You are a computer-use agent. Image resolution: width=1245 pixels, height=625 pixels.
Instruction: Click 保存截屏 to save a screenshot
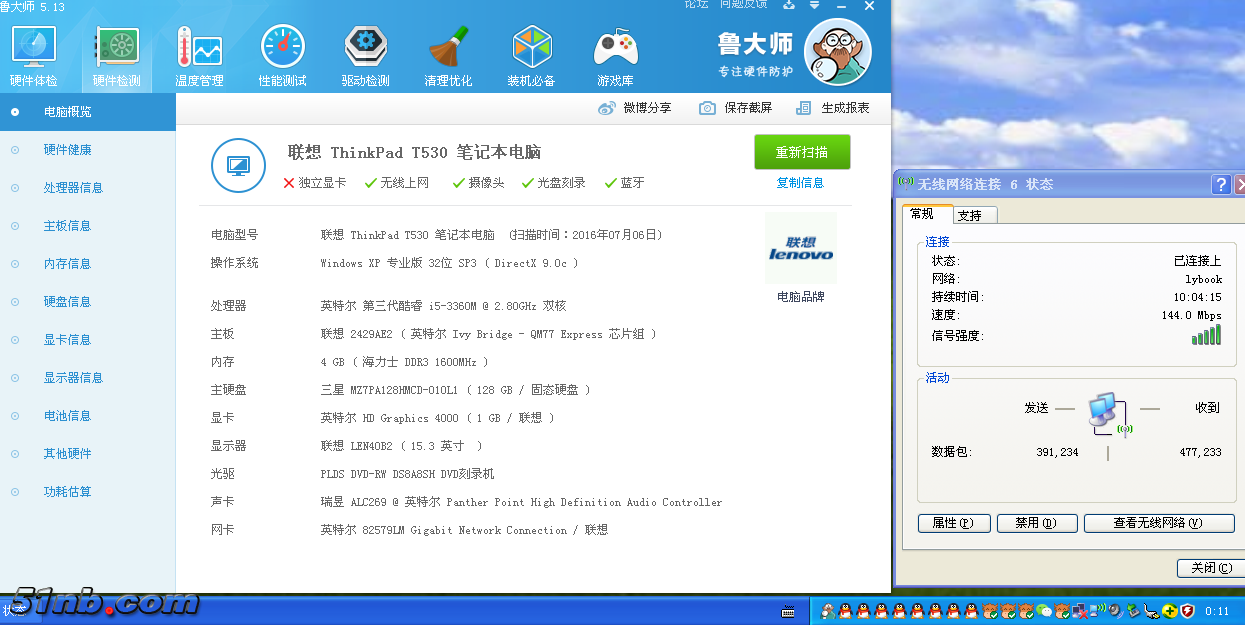pyautogui.click(x=736, y=108)
